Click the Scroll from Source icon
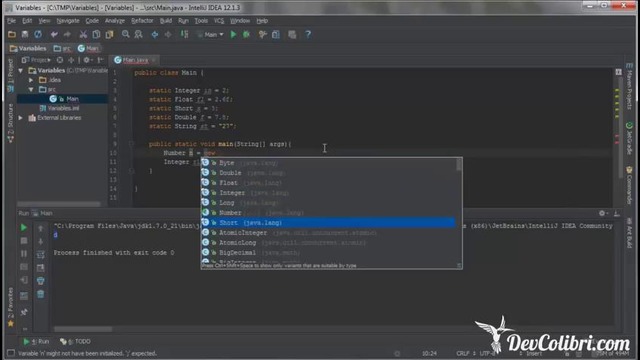The image size is (640, 360). pyautogui.click(x=60, y=60)
